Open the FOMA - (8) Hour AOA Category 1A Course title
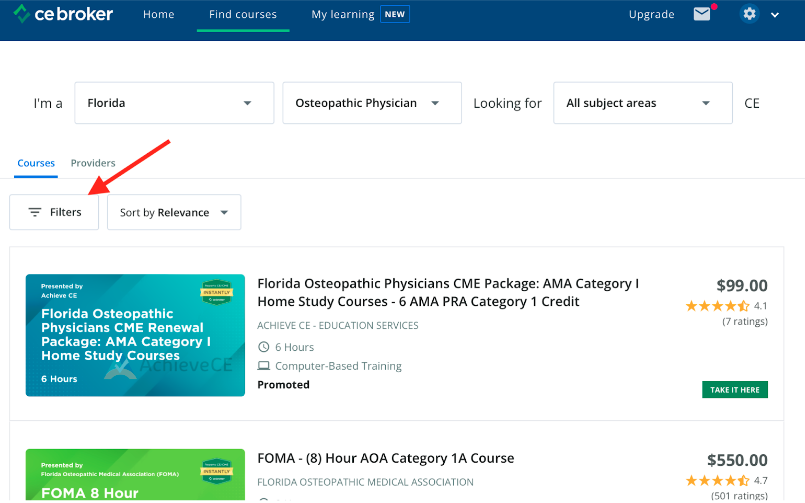805x503 pixels. click(x=386, y=458)
